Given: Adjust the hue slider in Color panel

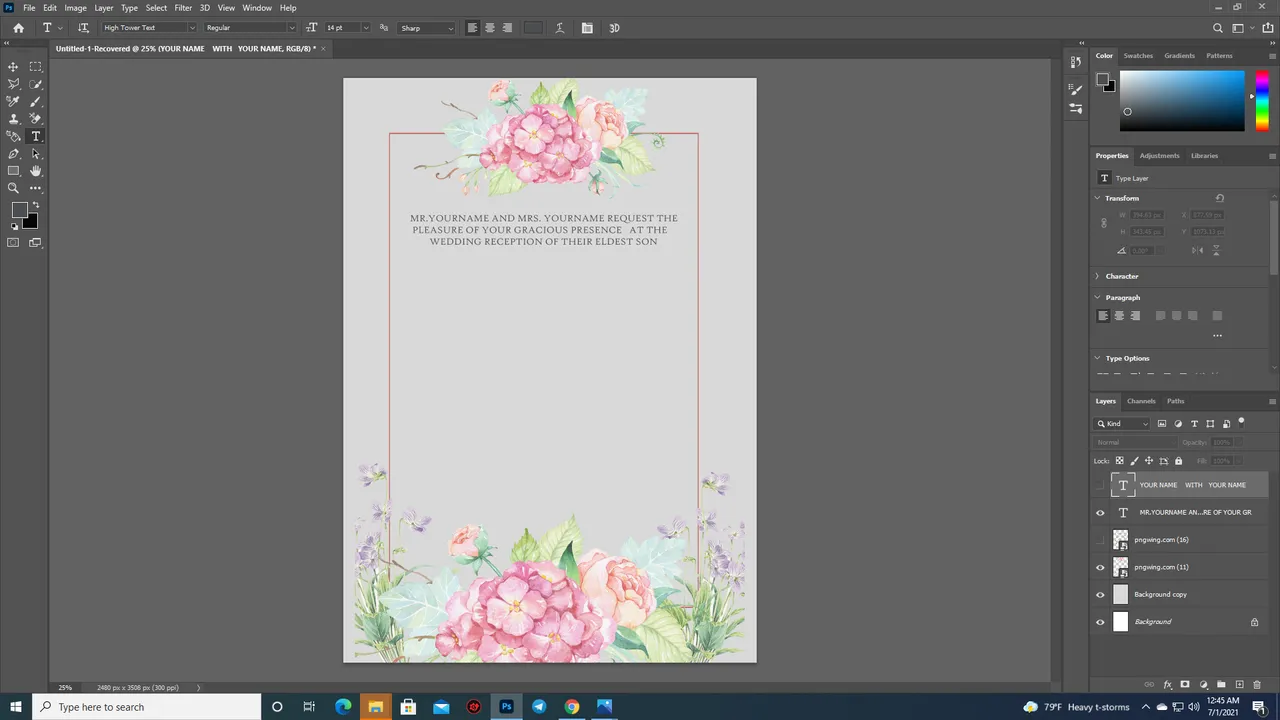Looking at the screenshot, I should click(x=1262, y=100).
